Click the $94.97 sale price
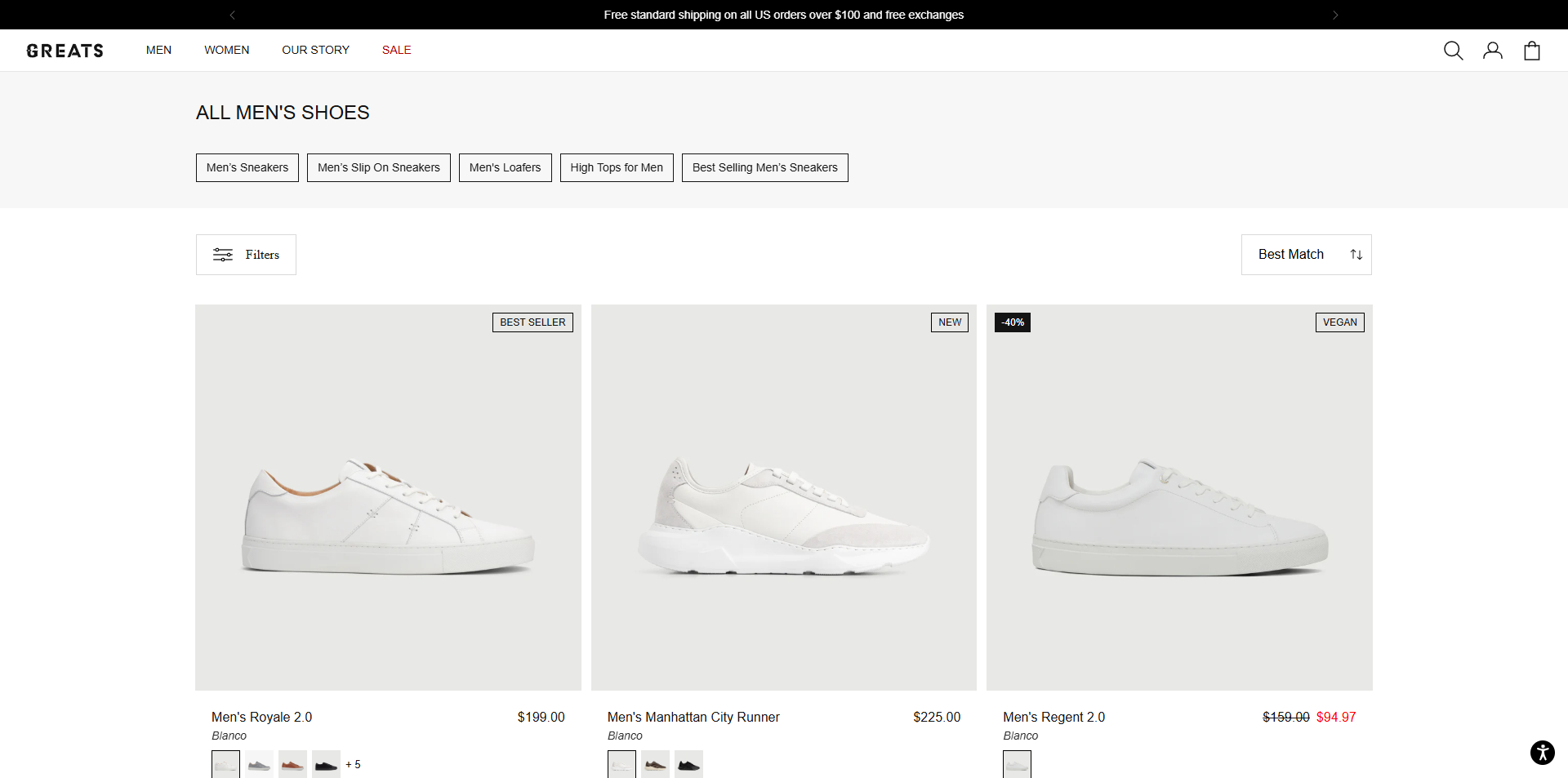The image size is (1568, 778). [1336, 717]
